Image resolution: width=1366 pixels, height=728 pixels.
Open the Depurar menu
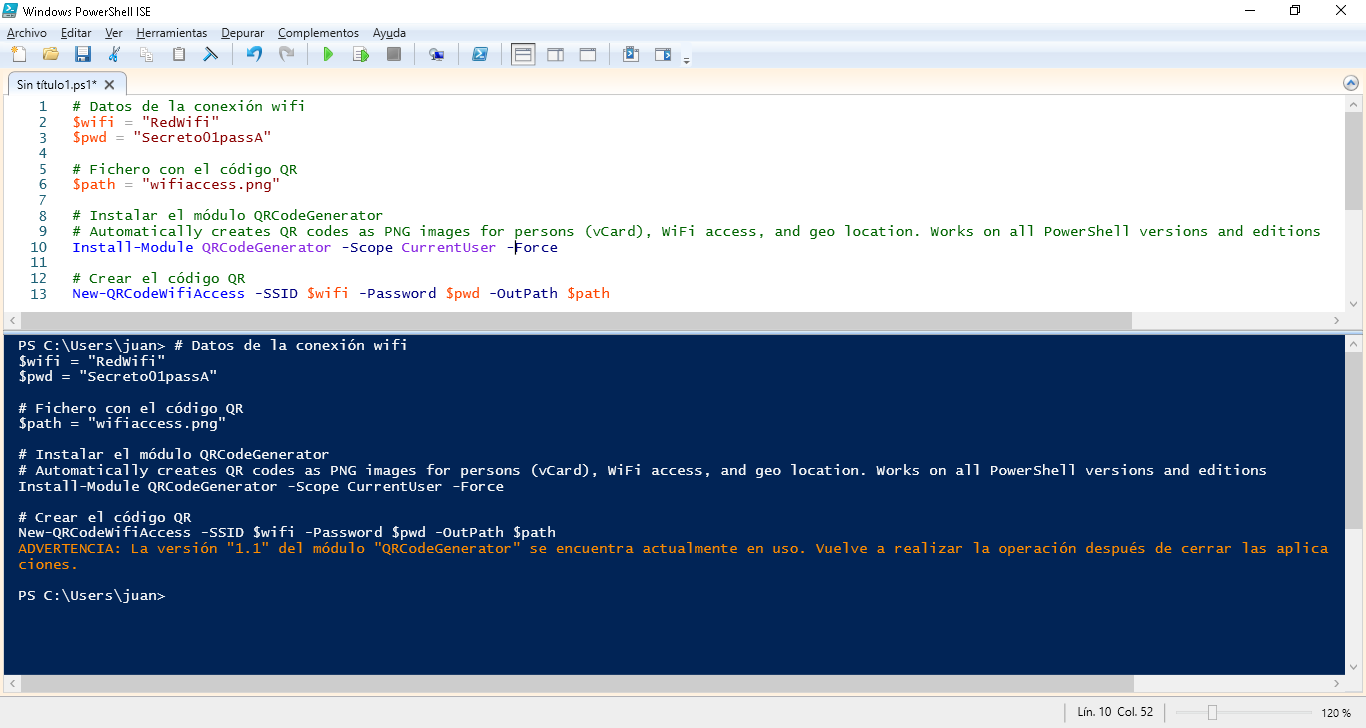coord(243,33)
